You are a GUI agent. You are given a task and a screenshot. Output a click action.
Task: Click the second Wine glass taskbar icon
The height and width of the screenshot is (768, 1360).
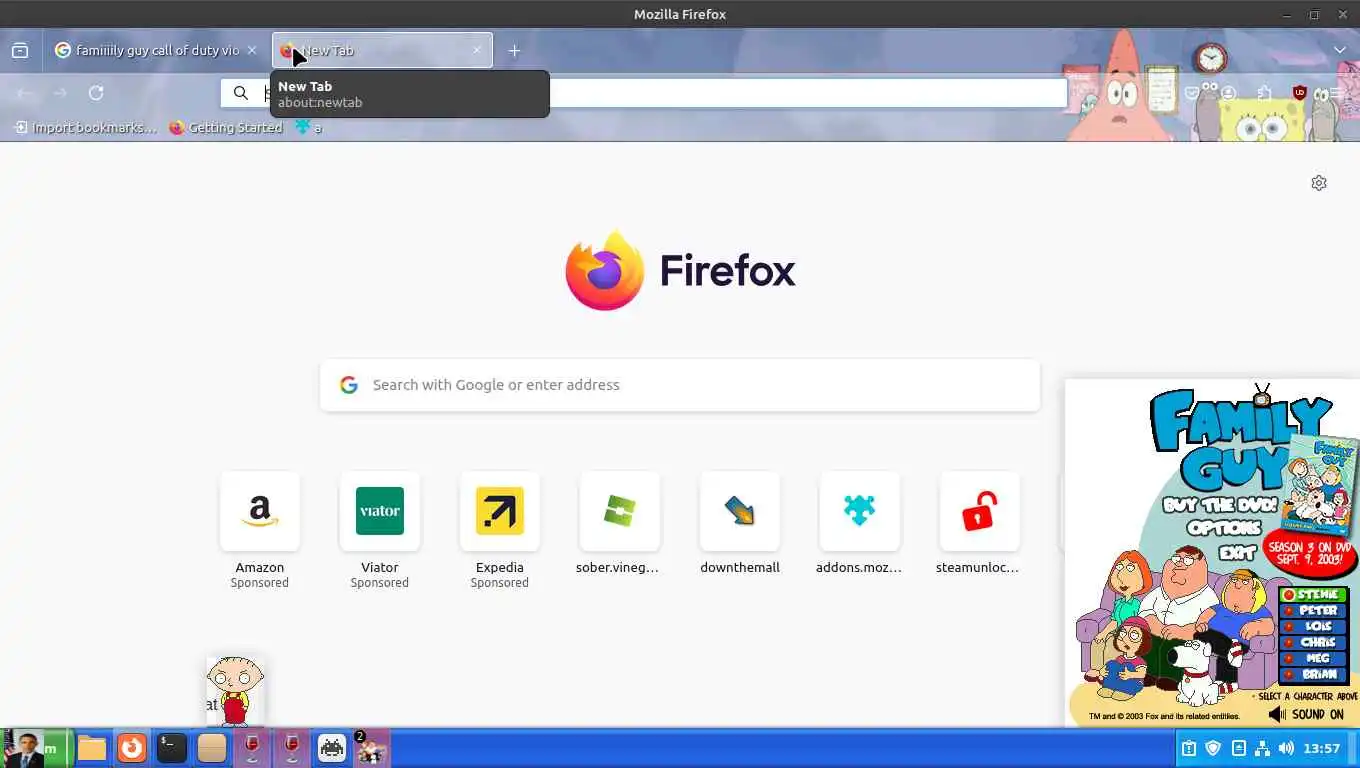[x=292, y=748]
